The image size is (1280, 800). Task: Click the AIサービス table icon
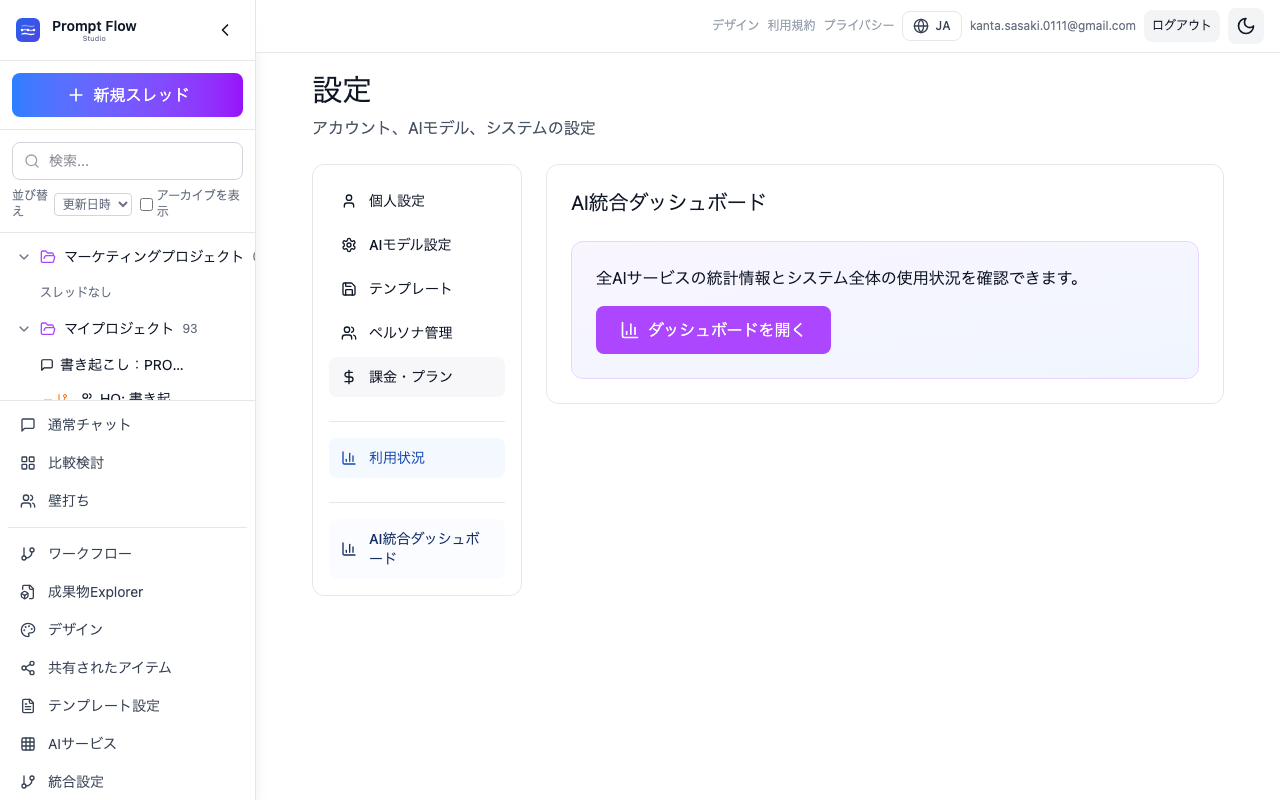coord(28,744)
